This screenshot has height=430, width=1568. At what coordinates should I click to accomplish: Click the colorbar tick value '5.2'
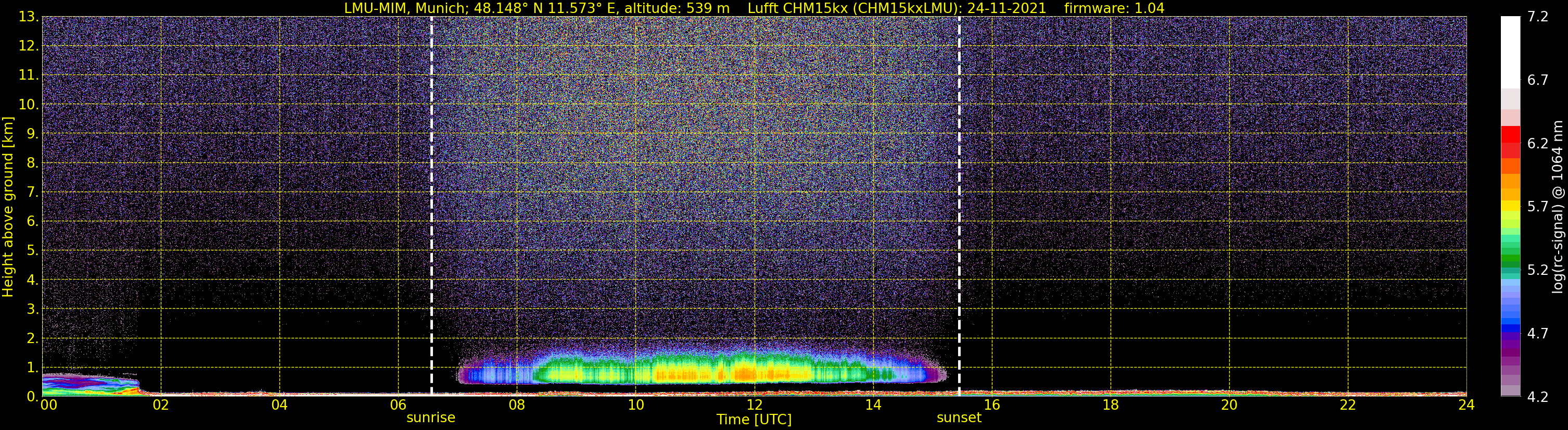point(1538,270)
